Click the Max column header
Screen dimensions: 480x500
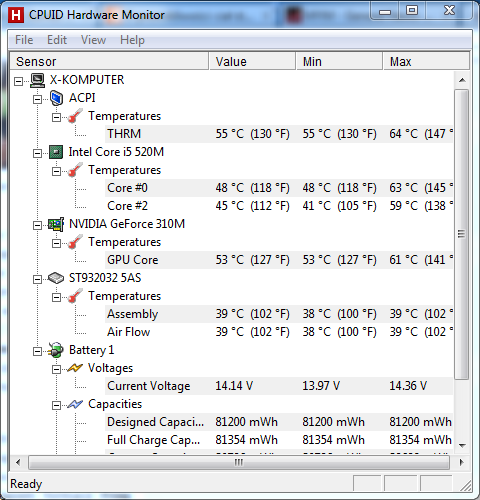pos(426,61)
